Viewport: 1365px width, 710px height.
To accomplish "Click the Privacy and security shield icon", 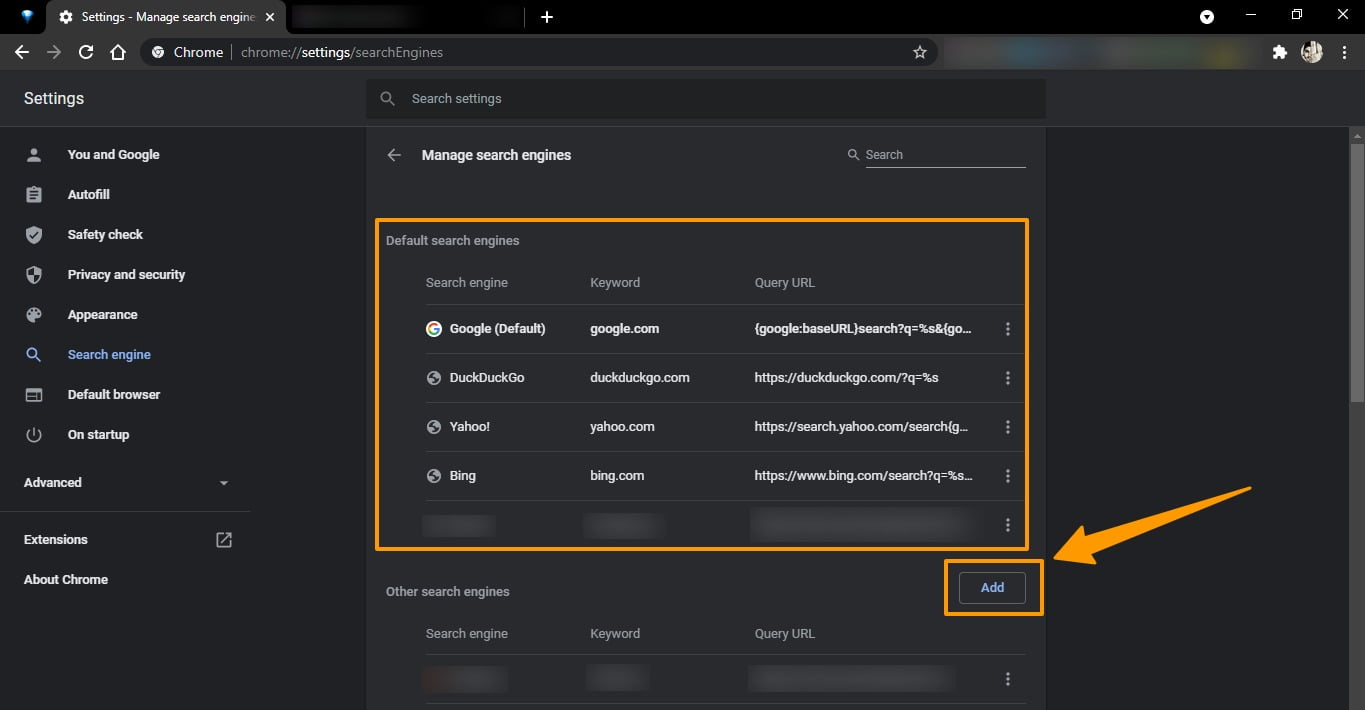I will pyautogui.click(x=34, y=275).
